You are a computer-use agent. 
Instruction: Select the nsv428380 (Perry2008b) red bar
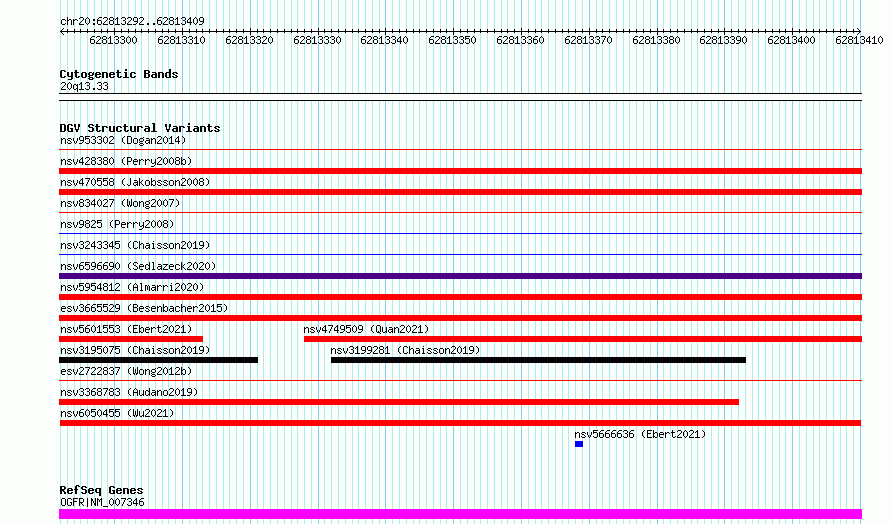(x=460, y=171)
